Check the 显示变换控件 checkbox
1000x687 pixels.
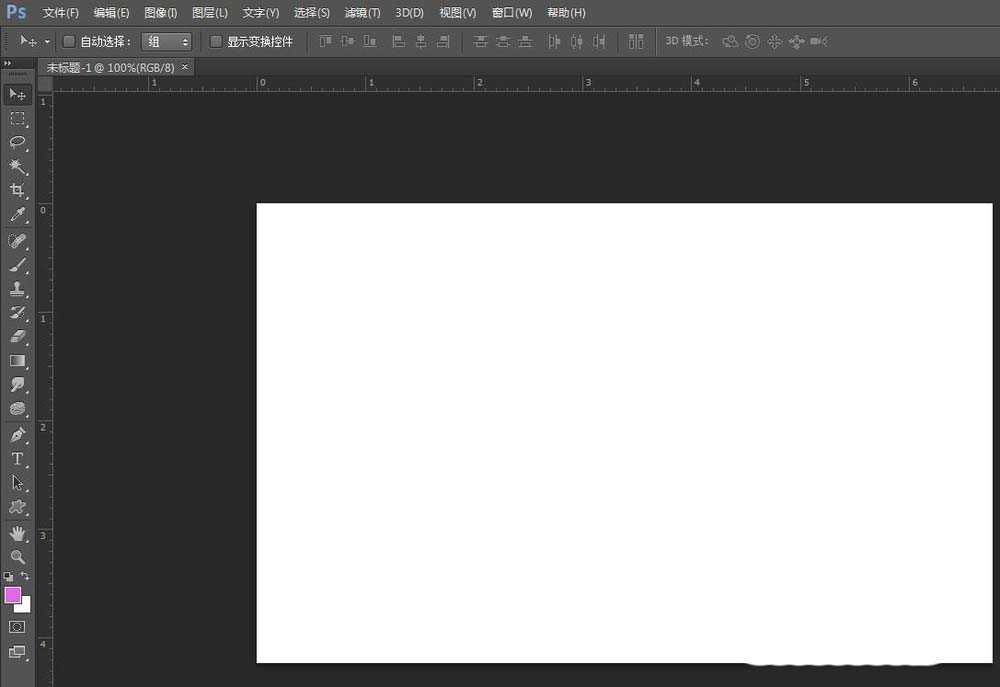[216, 42]
